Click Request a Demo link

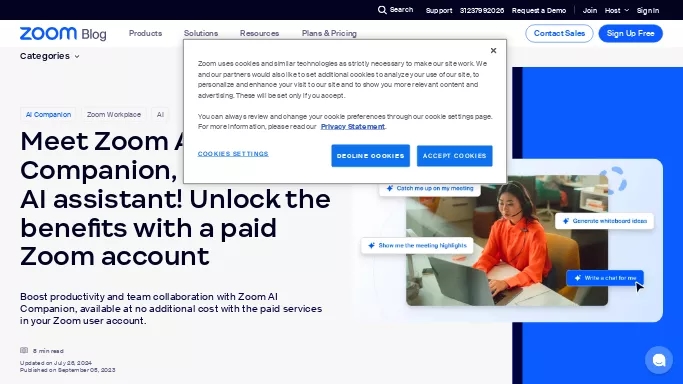[x=539, y=10]
